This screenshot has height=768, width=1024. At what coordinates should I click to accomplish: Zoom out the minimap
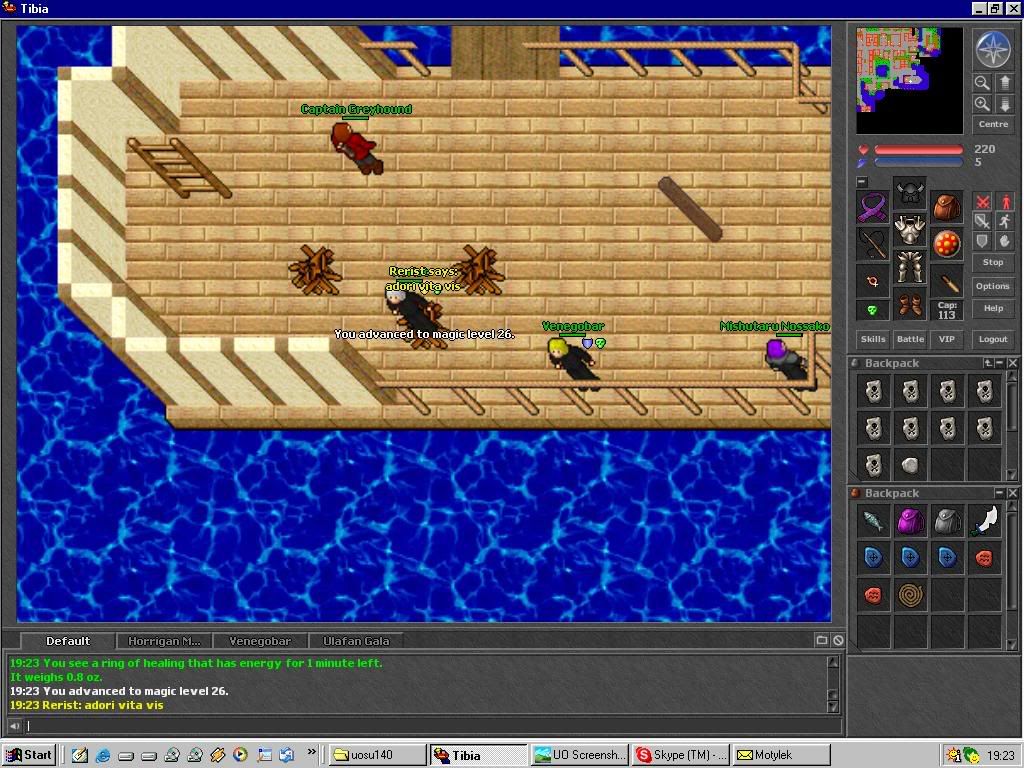(x=982, y=82)
